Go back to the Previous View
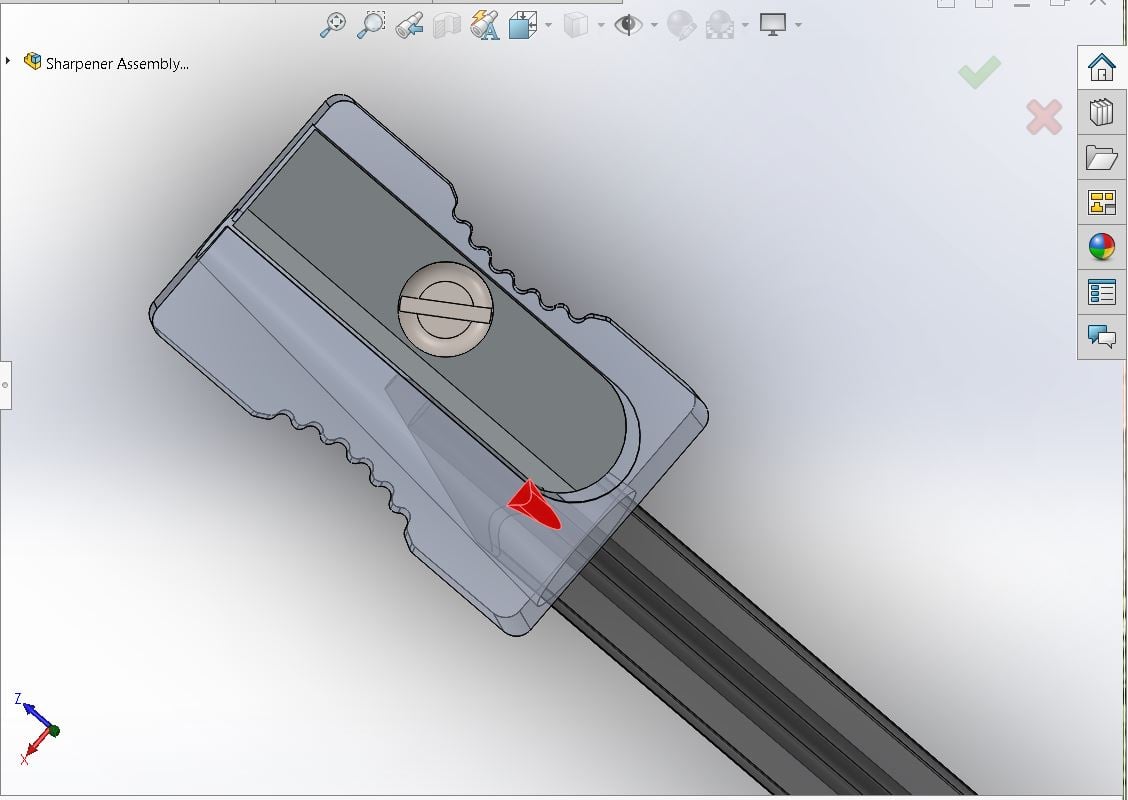Image resolution: width=1128 pixels, height=800 pixels. 409,25
